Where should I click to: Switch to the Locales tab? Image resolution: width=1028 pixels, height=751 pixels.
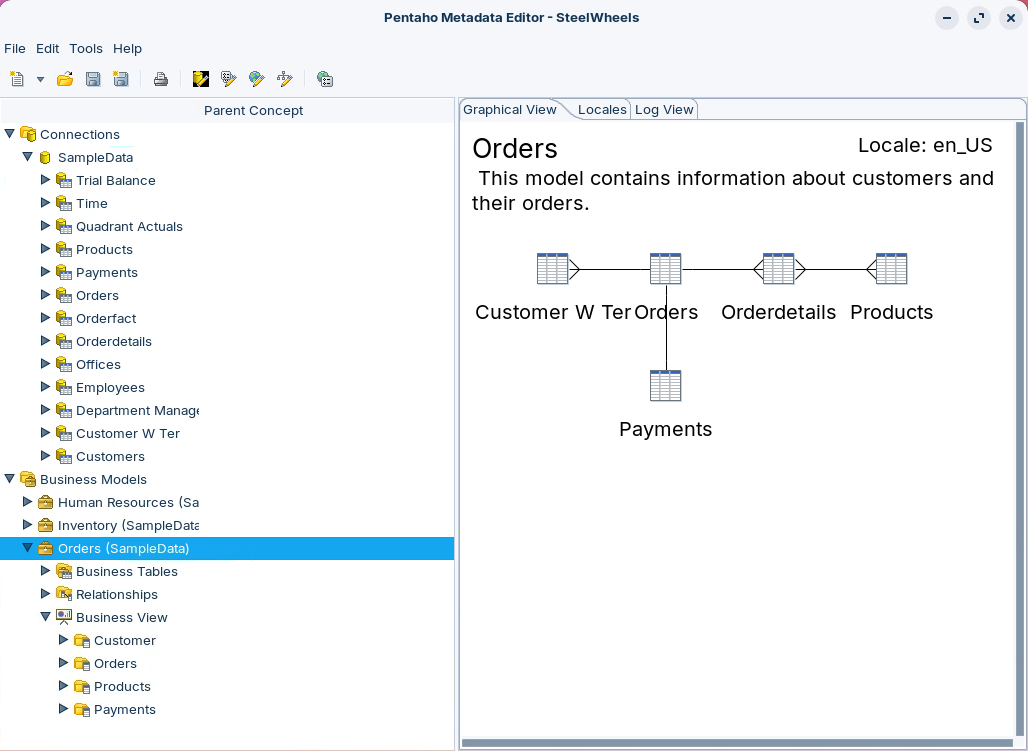coord(602,110)
